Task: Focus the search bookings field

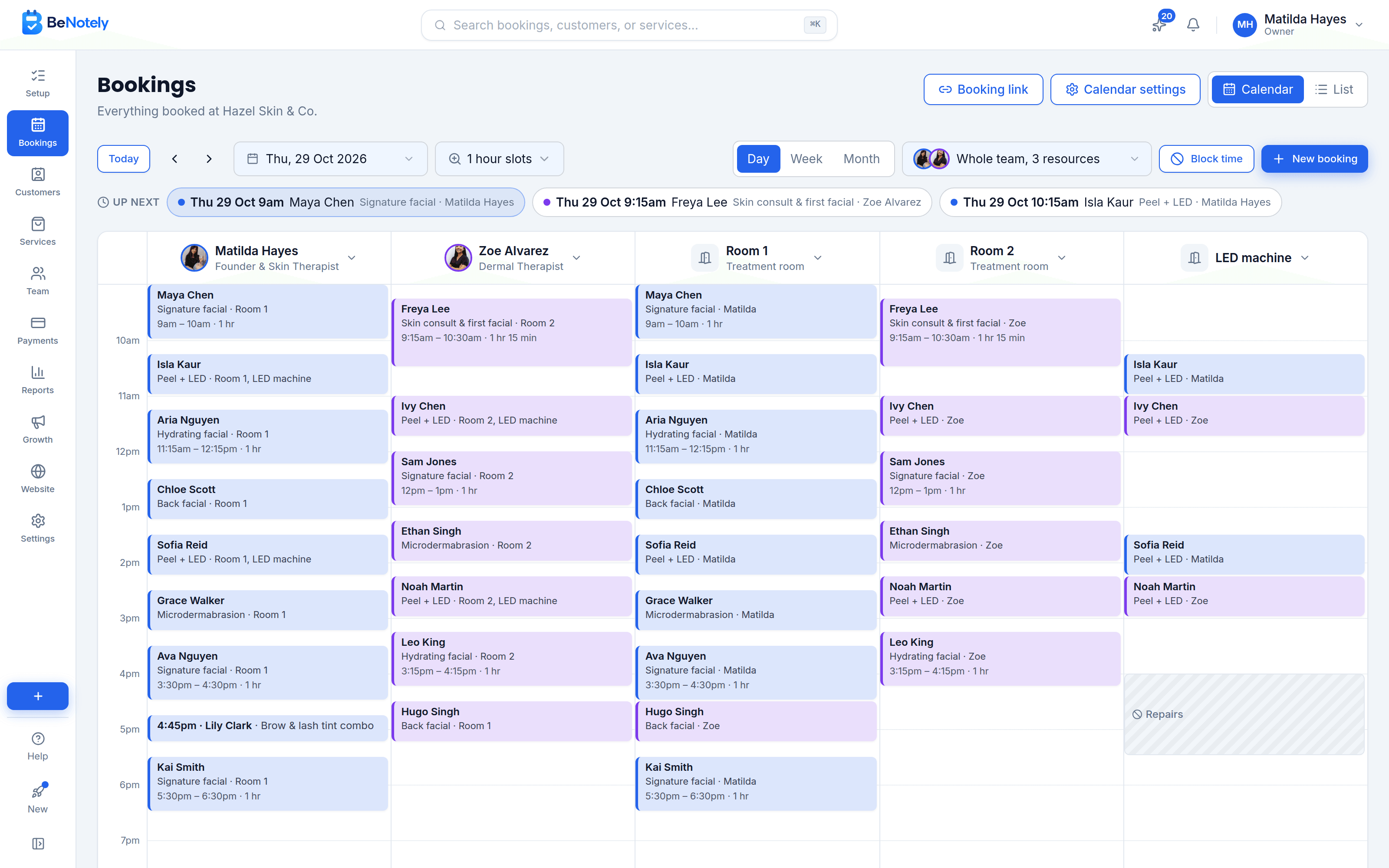Action: tap(629, 25)
